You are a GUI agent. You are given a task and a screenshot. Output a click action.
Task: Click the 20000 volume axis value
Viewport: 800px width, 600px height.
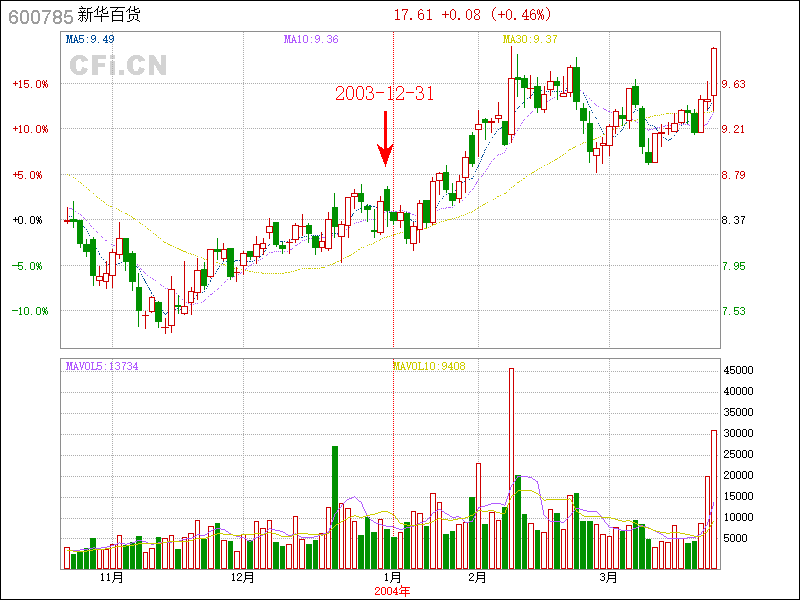click(739, 476)
